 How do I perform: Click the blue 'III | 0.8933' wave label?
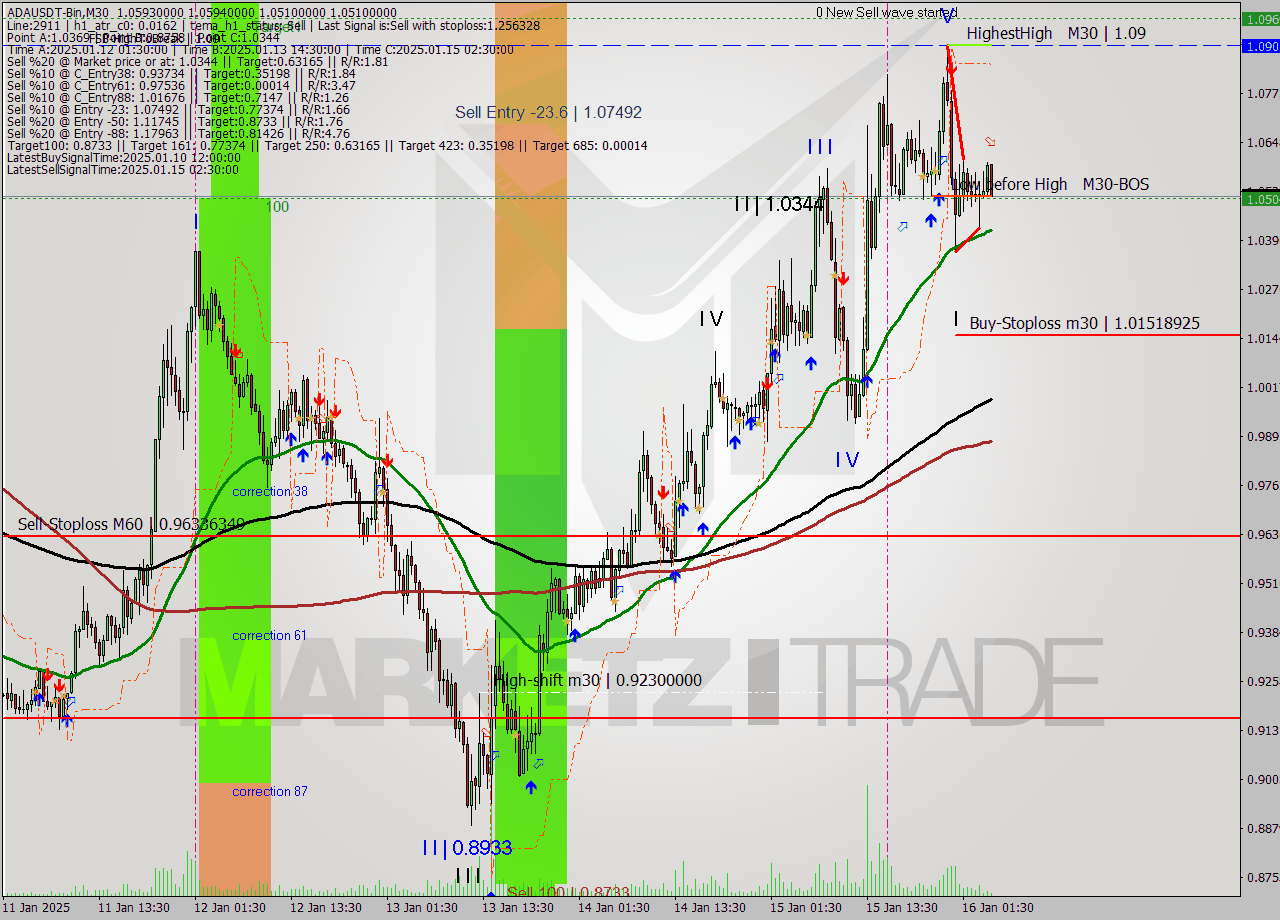pos(466,847)
